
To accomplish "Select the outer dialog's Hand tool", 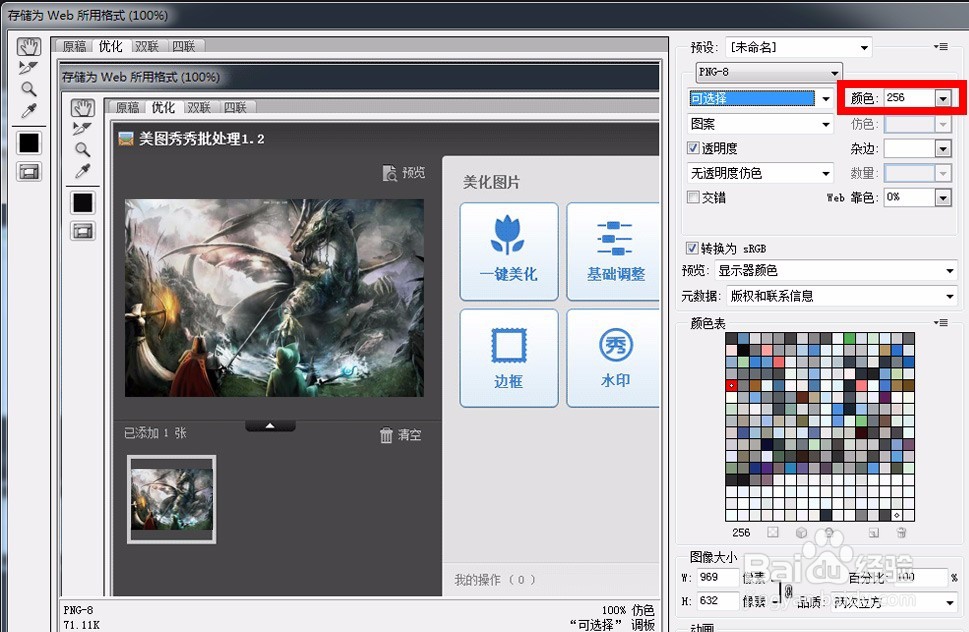I will click(x=28, y=47).
